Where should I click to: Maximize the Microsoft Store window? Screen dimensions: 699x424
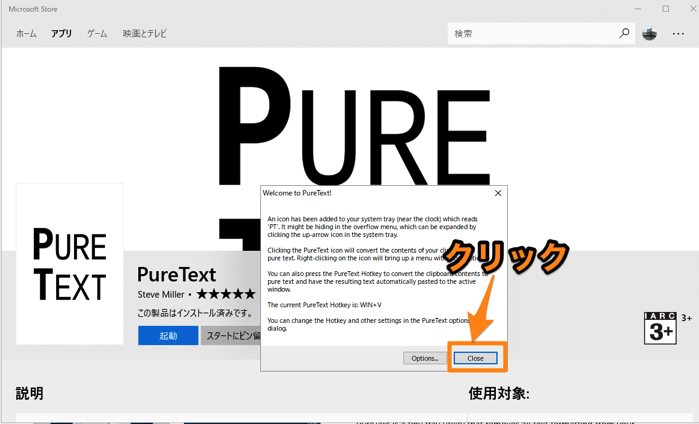pyautogui.click(x=666, y=9)
